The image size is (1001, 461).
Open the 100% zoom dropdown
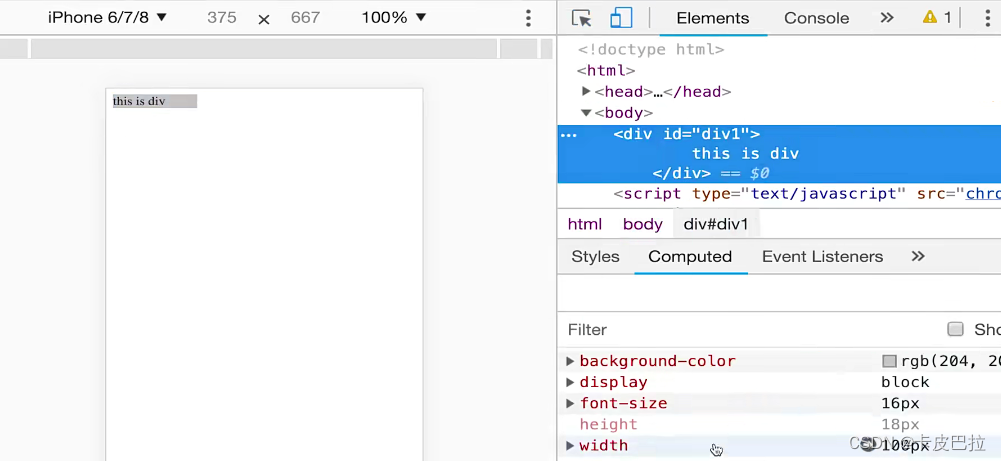(x=393, y=18)
